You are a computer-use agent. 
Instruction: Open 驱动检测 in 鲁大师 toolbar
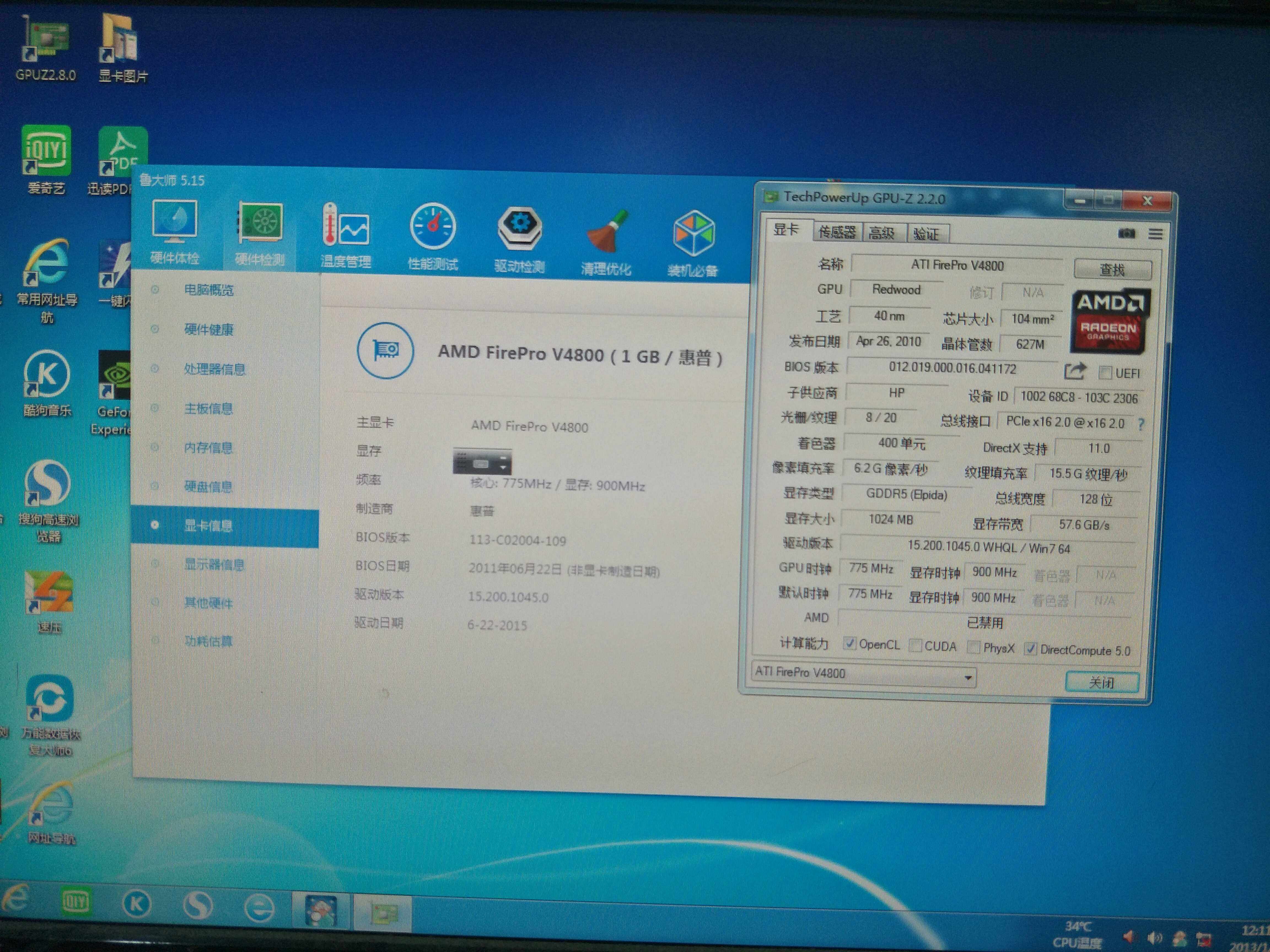tap(520, 240)
